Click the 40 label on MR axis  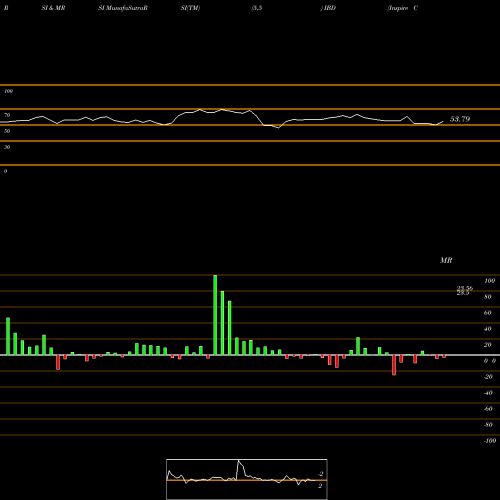tap(488, 329)
